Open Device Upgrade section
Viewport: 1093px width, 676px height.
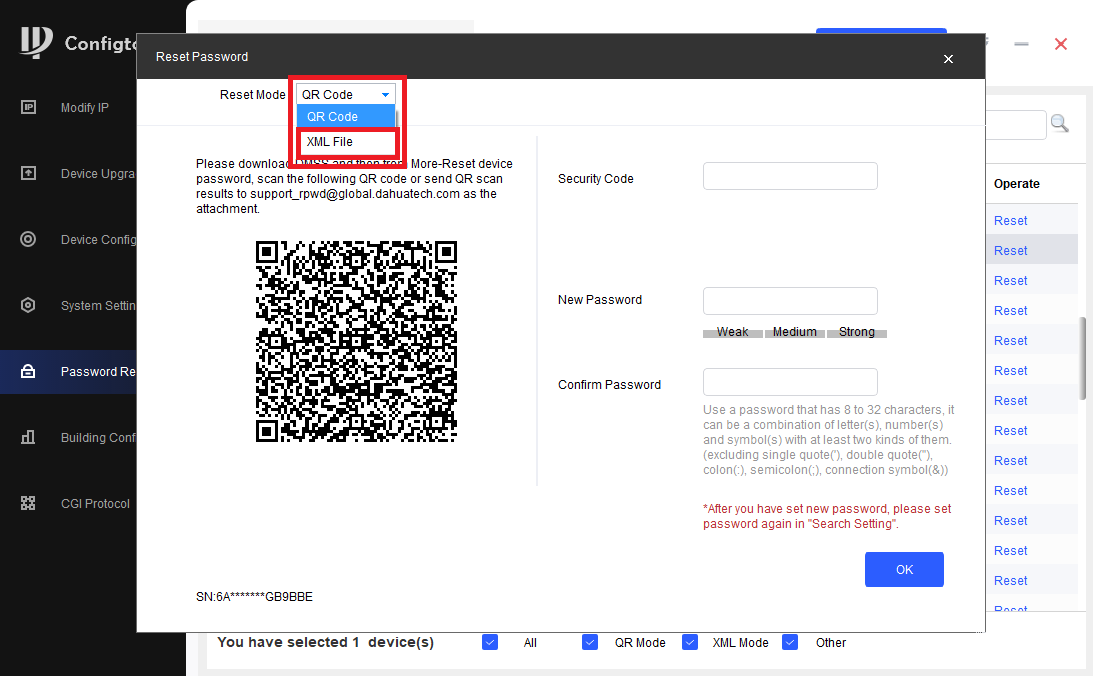pos(98,174)
